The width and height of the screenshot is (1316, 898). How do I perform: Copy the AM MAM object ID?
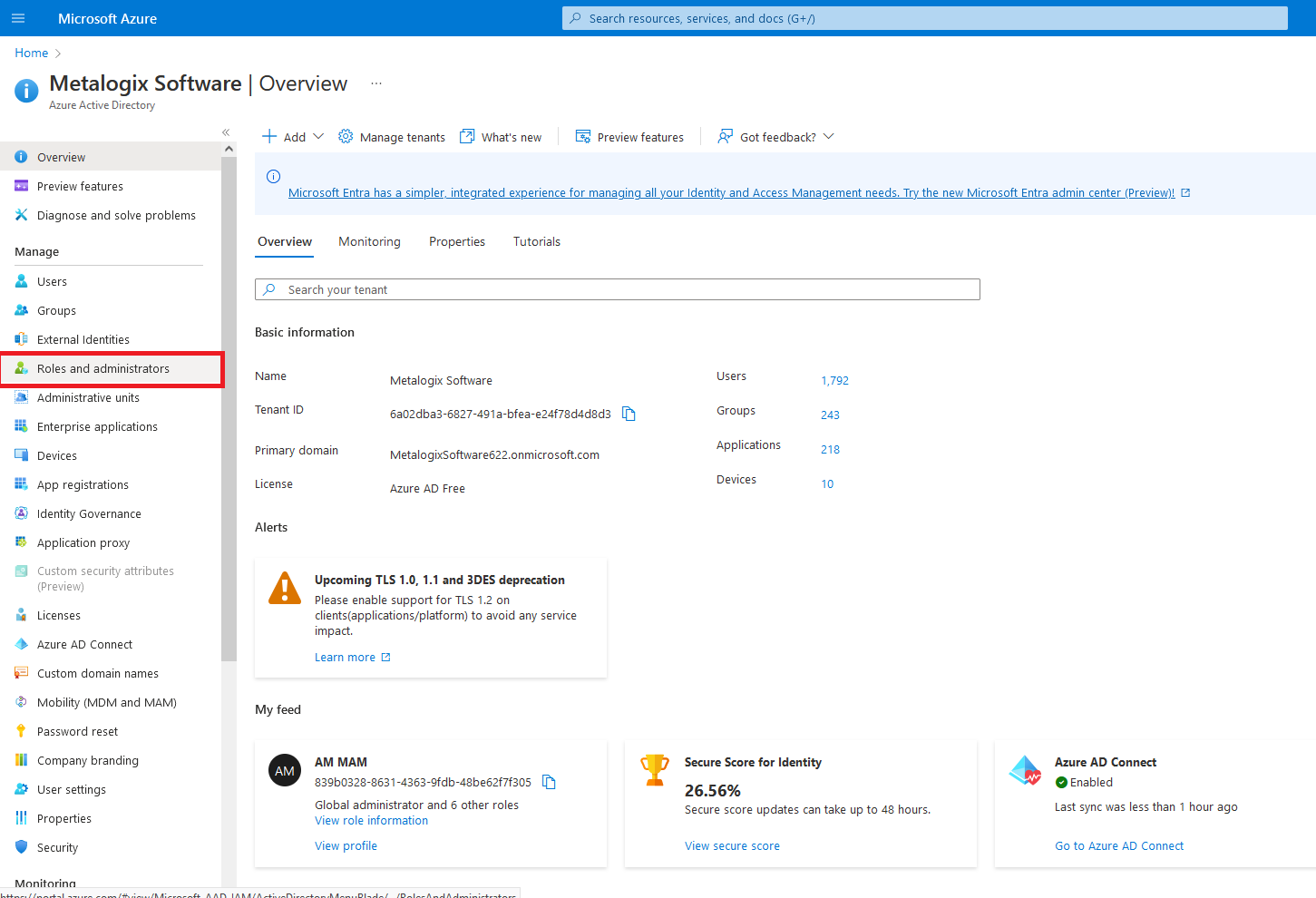(x=549, y=782)
